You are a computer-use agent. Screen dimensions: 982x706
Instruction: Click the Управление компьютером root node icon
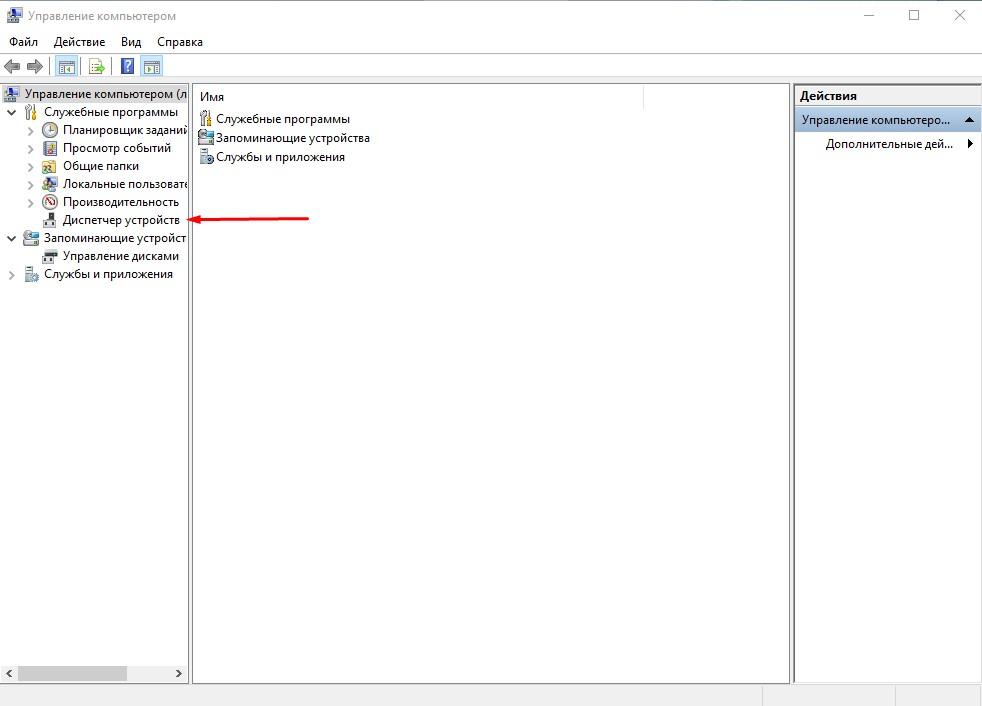point(11,94)
